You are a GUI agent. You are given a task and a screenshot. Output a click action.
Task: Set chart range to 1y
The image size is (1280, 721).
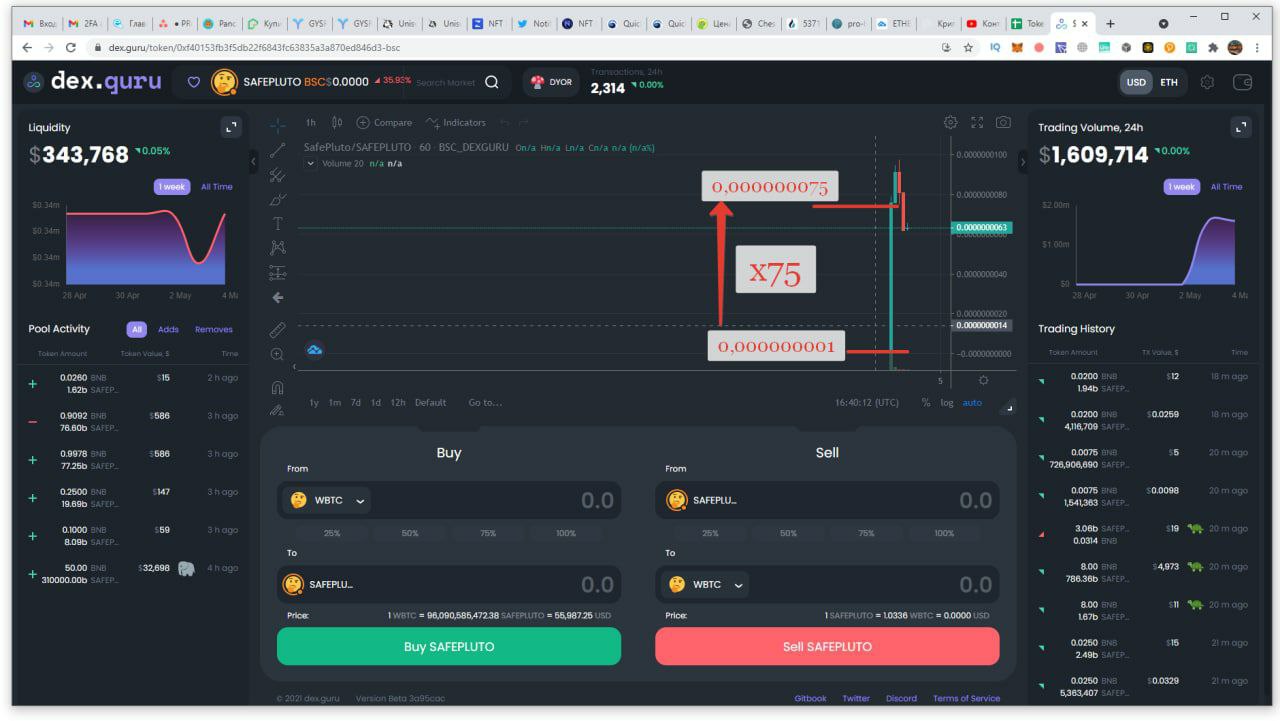tap(314, 402)
